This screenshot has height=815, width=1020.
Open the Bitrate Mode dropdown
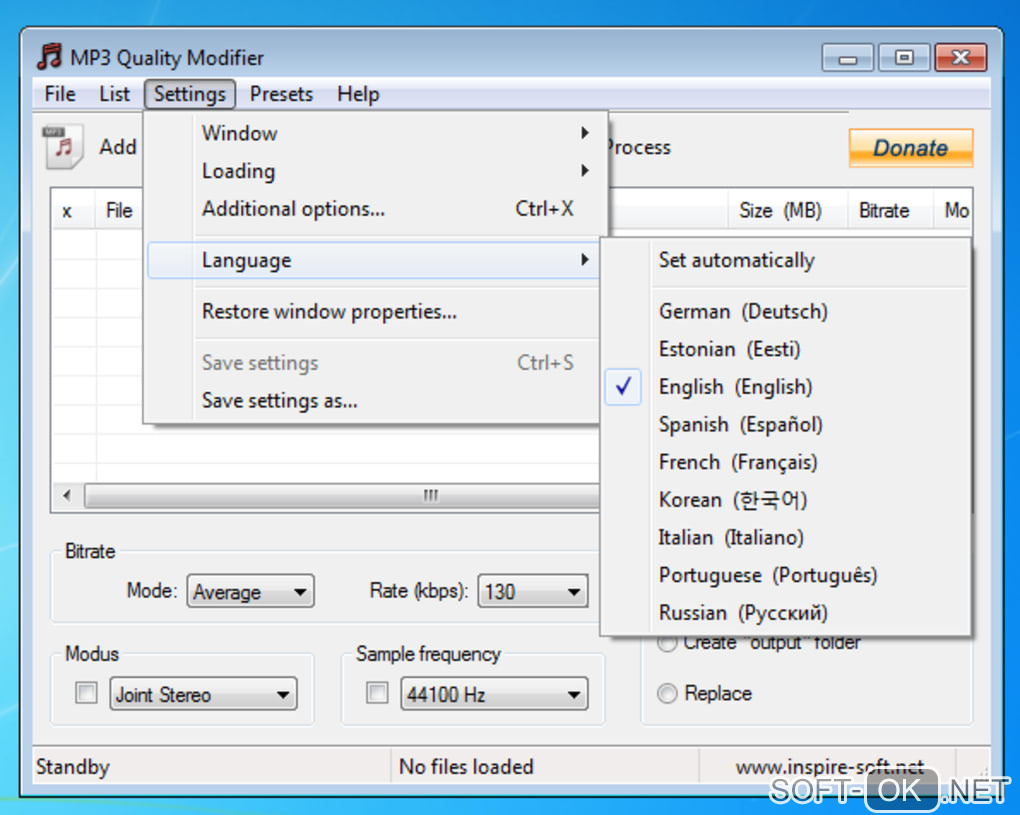click(x=250, y=591)
